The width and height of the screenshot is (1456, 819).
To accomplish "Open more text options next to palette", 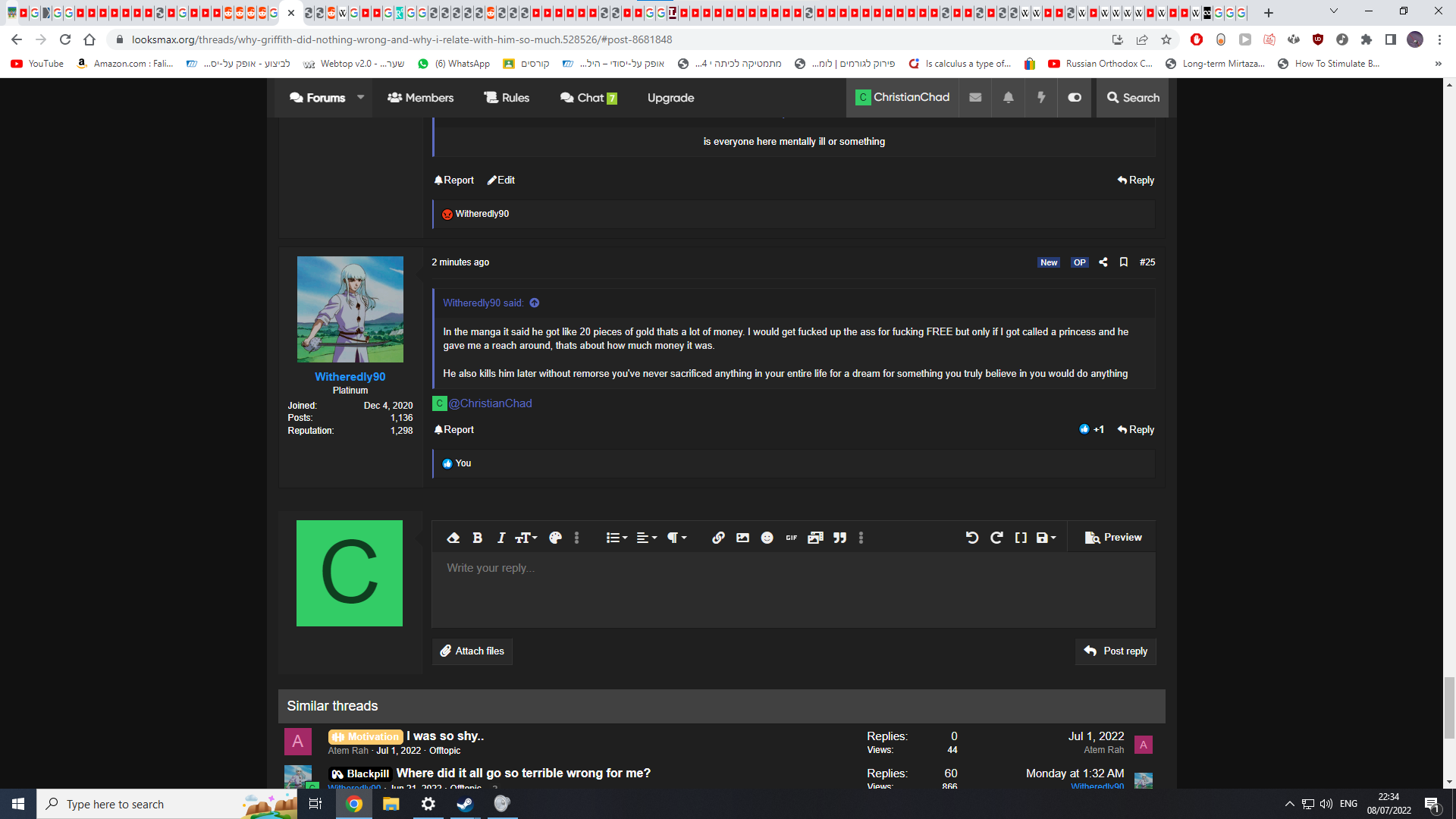I will click(x=576, y=538).
